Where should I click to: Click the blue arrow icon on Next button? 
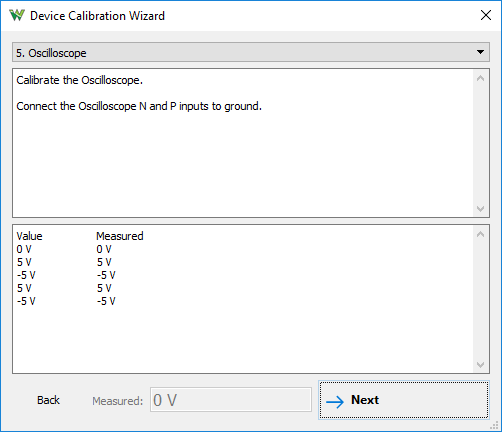click(335, 401)
